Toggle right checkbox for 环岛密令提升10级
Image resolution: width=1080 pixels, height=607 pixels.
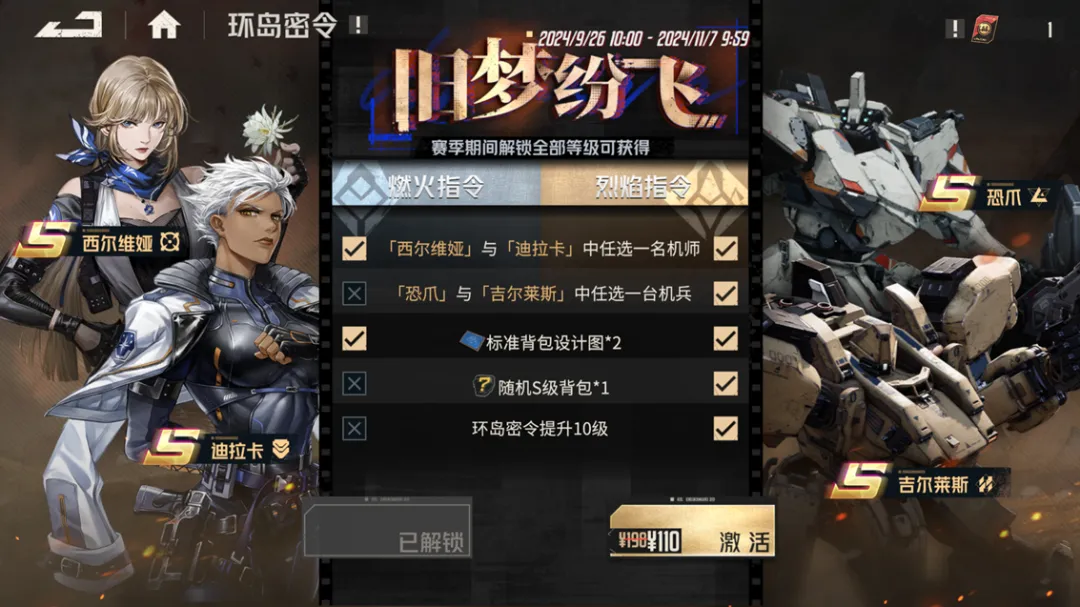(725, 428)
